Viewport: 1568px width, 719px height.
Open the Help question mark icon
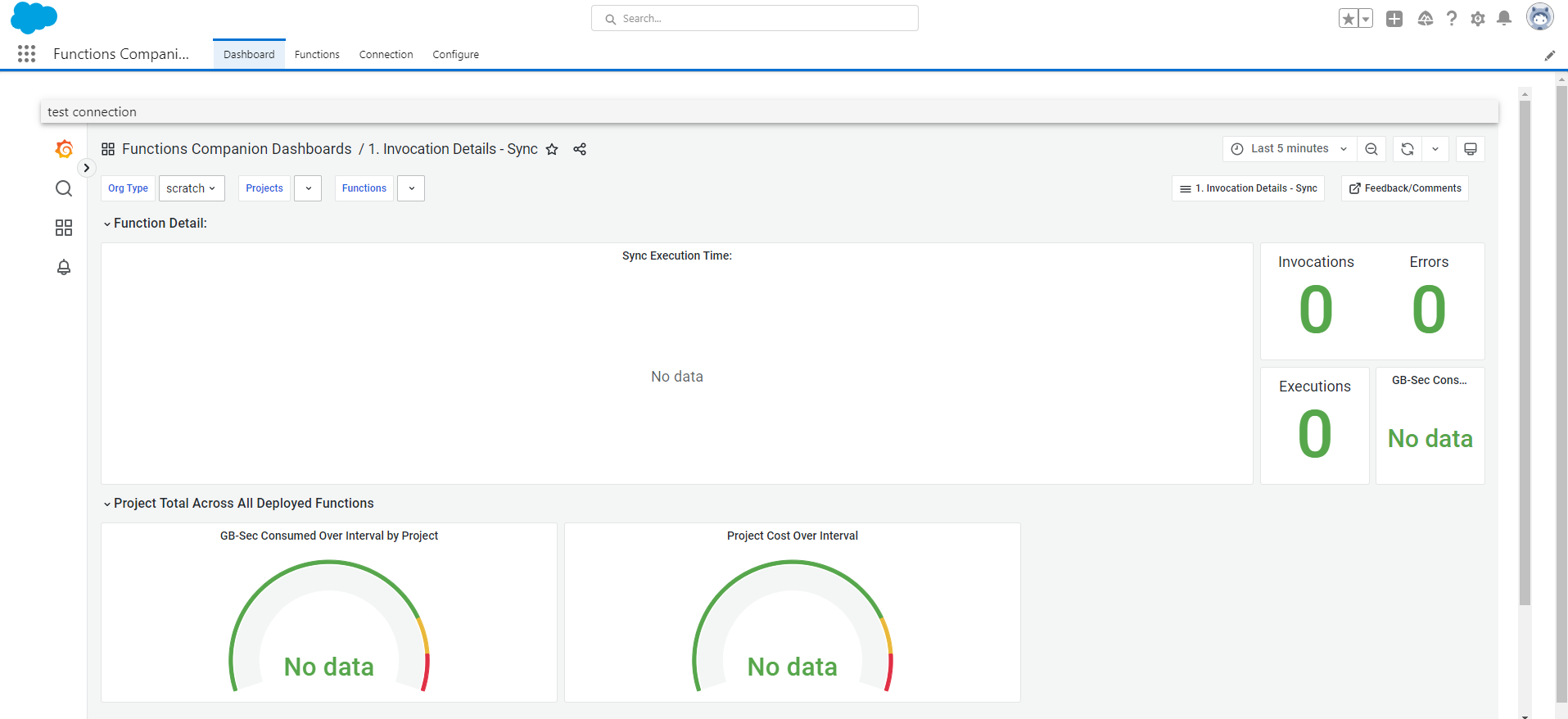click(1452, 18)
